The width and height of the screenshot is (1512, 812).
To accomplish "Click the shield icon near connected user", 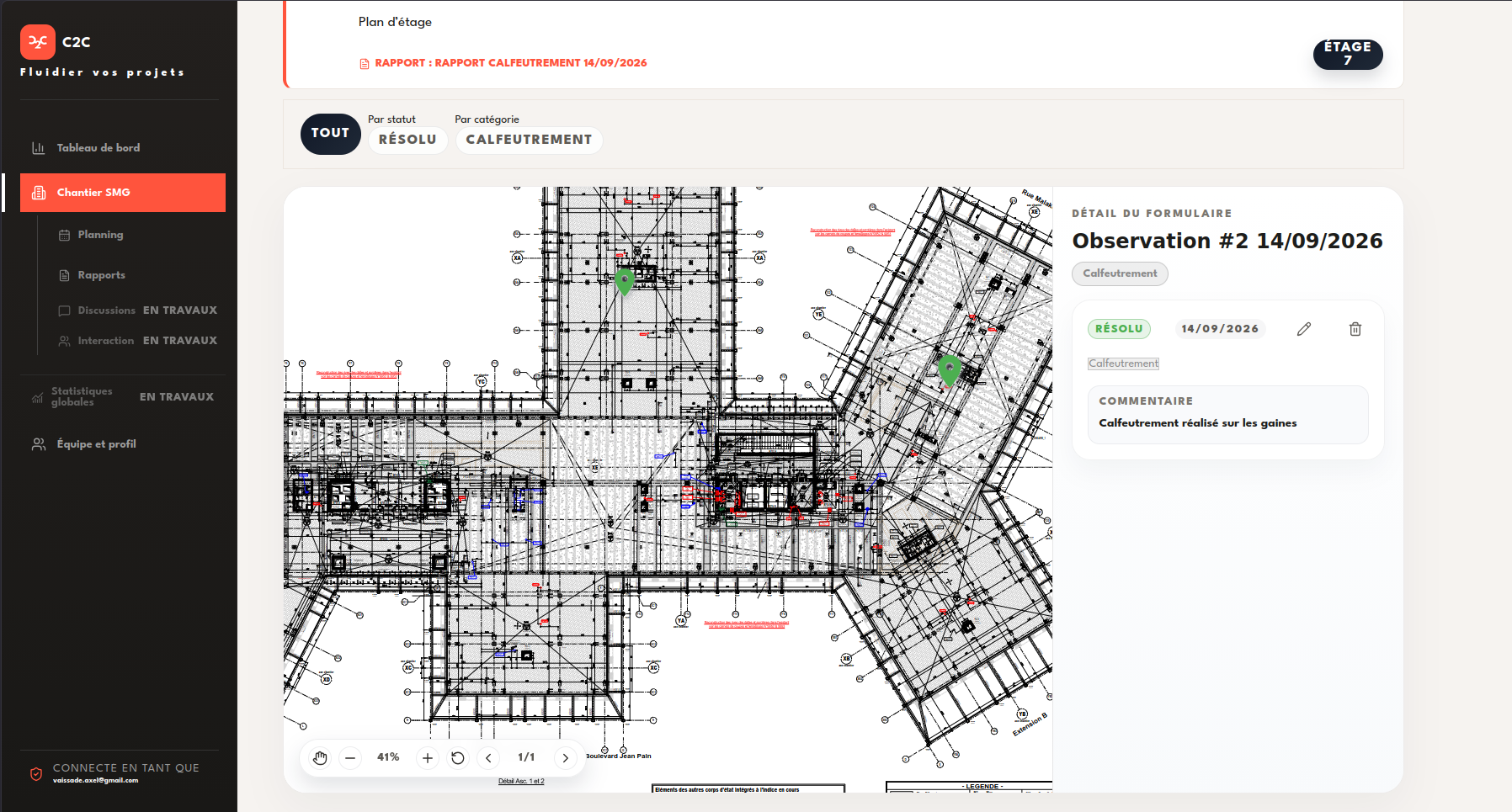I will point(36,774).
